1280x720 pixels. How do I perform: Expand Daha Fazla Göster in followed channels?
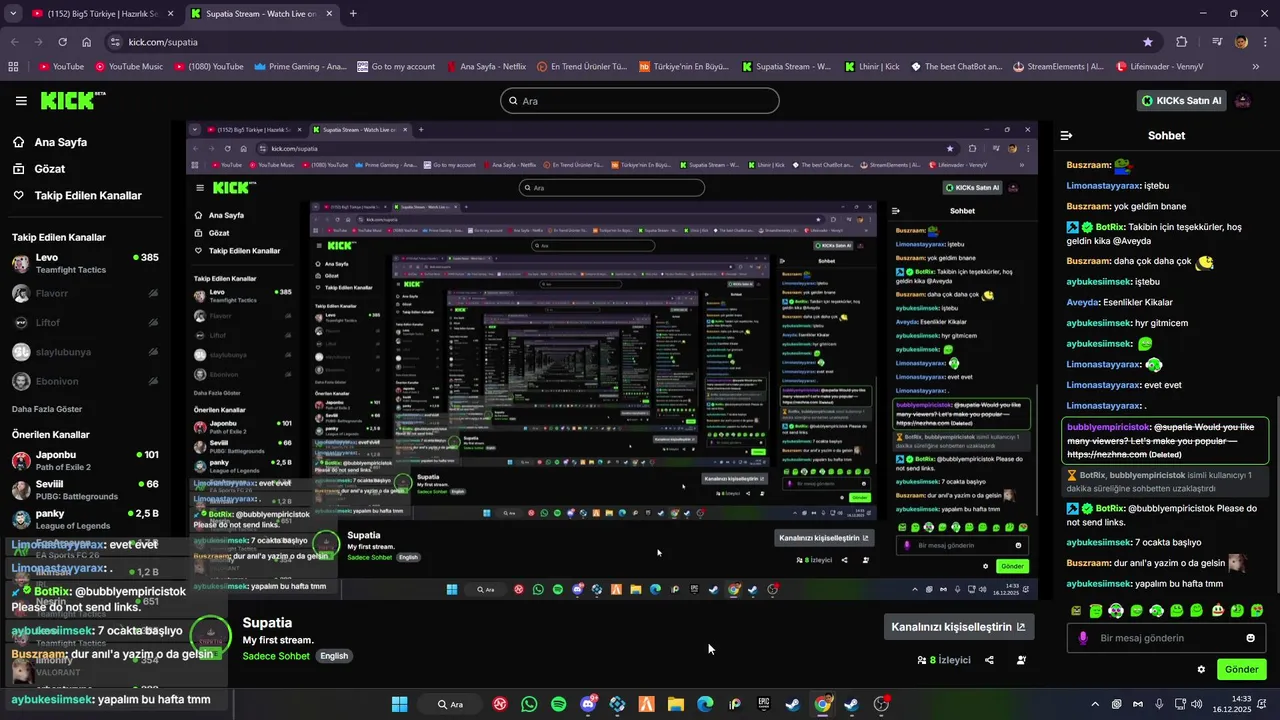[47, 409]
